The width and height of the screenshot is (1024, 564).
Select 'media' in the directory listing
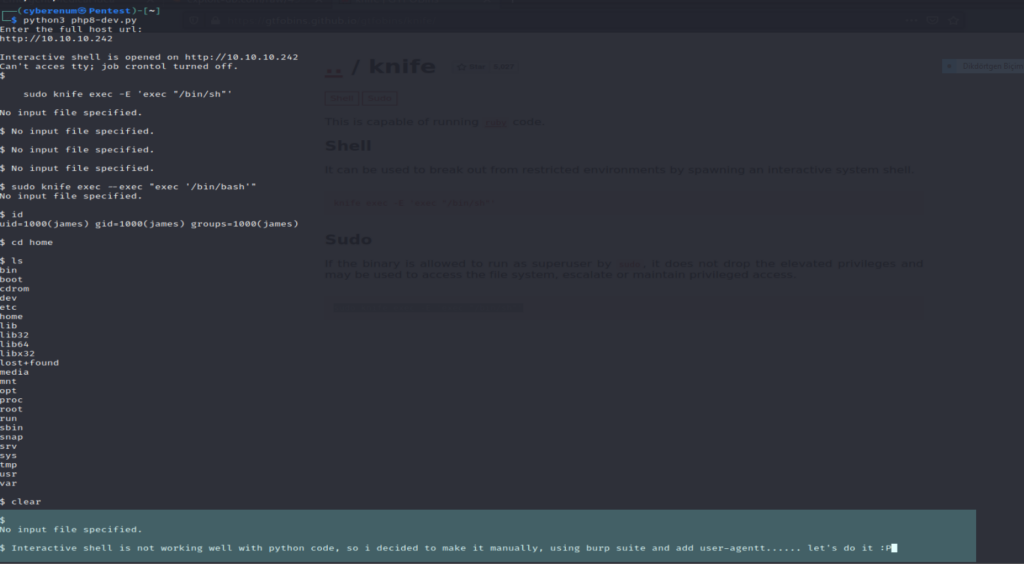click(x=14, y=372)
